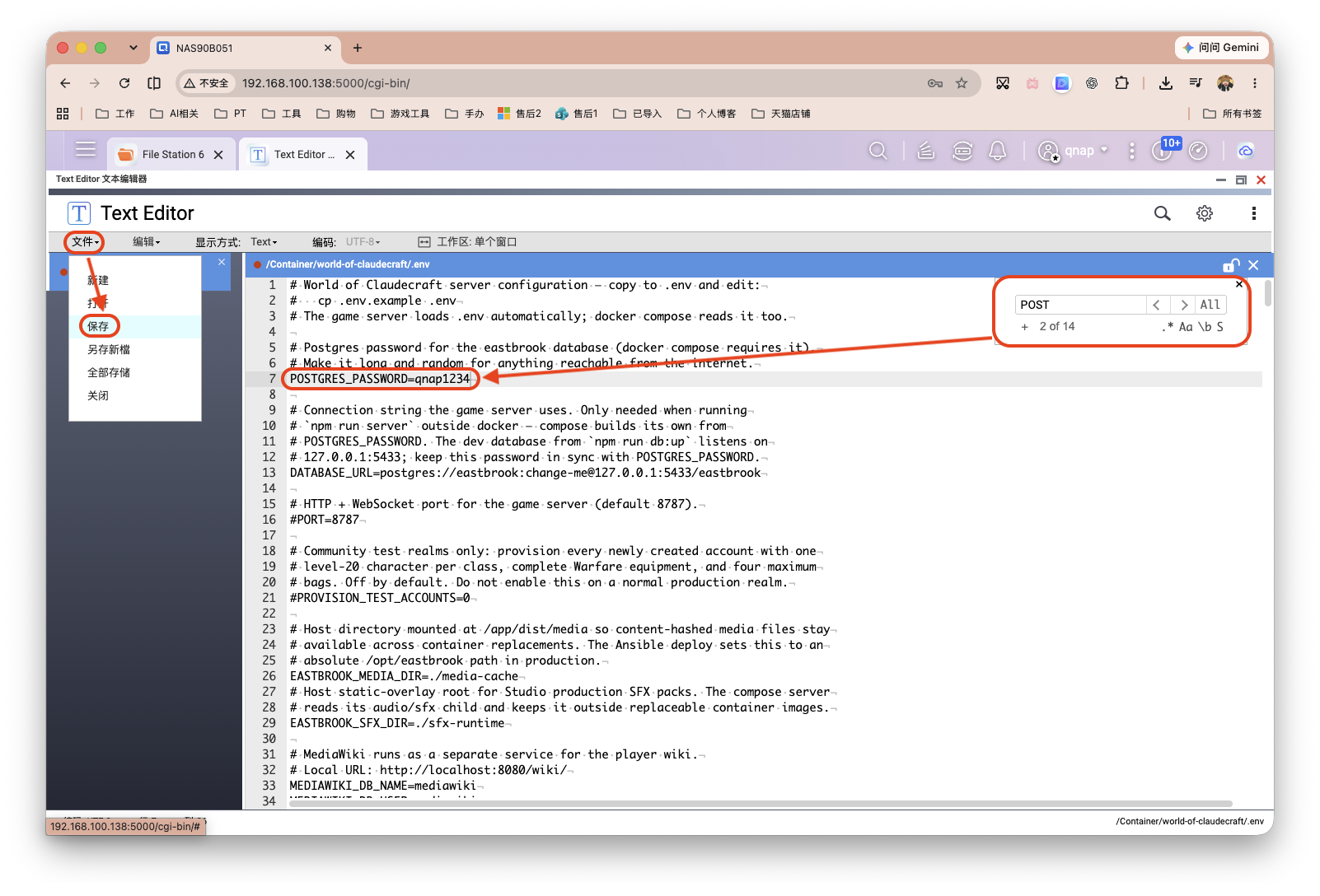1320x896 pixels.
Task: Click the pink Bilibili TV extension icon
Action: tap(1032, 83)
